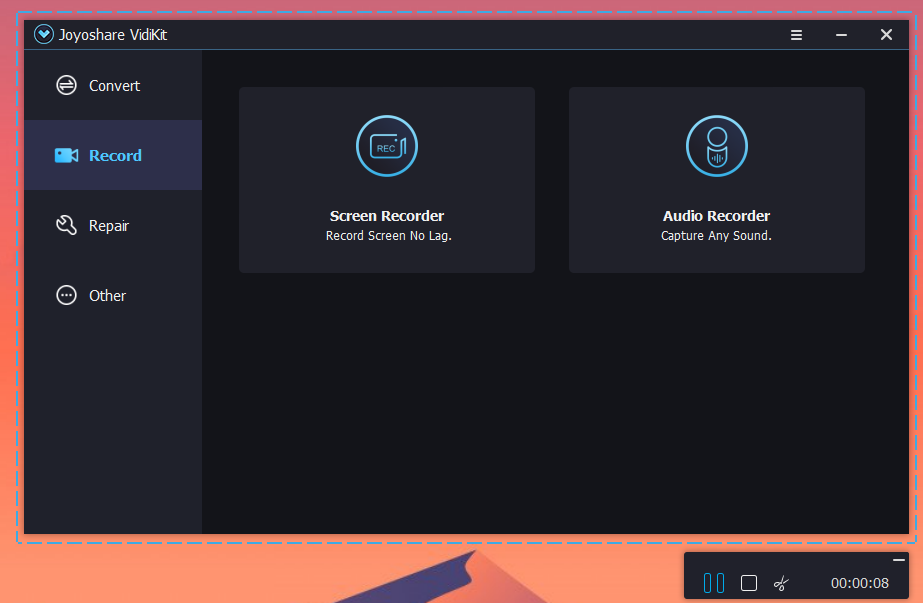Minimize the Joyoshare VidiKit window
The image size is (923, 603).
[x=841, y=35]
